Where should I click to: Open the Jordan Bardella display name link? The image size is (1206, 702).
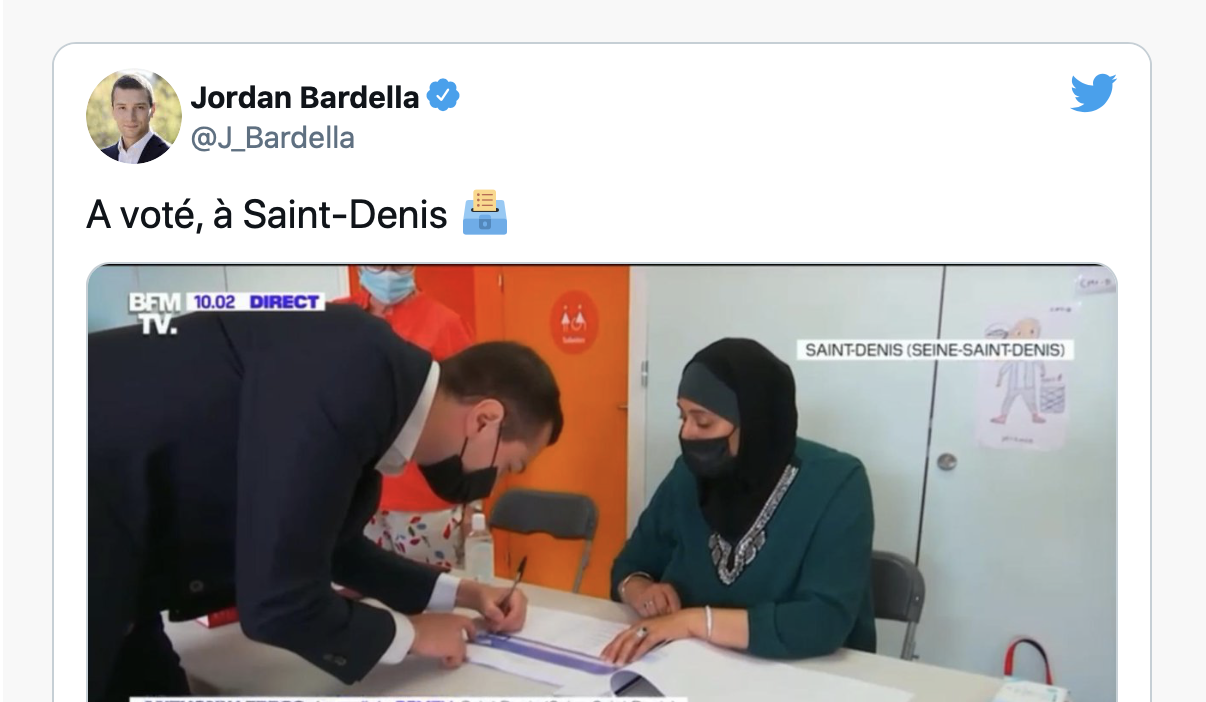point(305,97)
